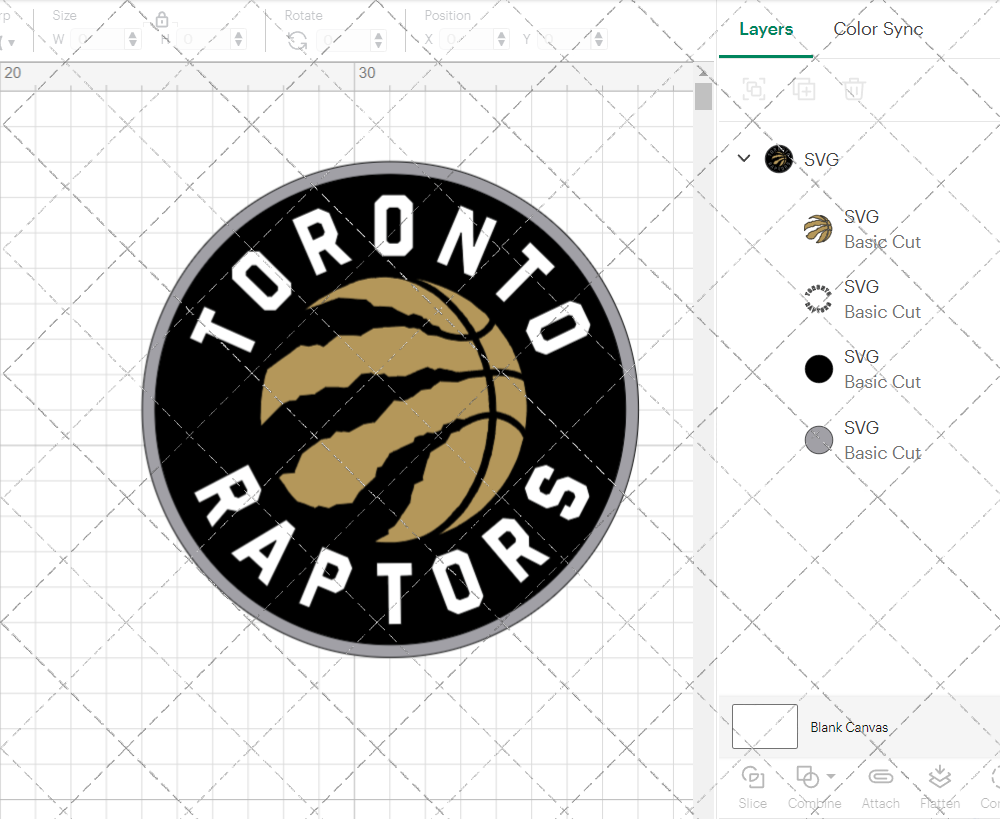
Task: Click the Attach paperclip icon
Action: click(880, 777)
